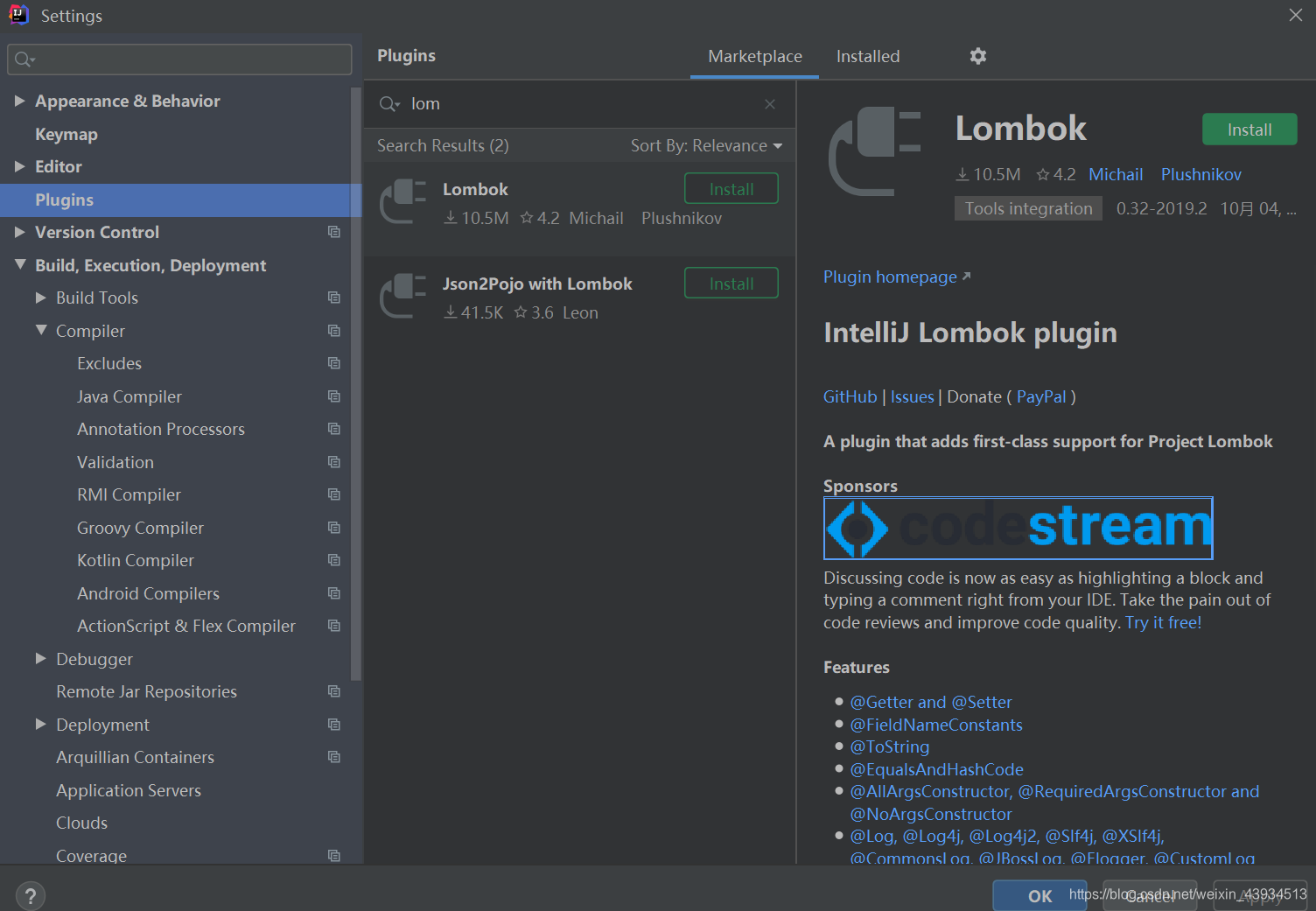Click the Try it free! link

pos(1163,623)
